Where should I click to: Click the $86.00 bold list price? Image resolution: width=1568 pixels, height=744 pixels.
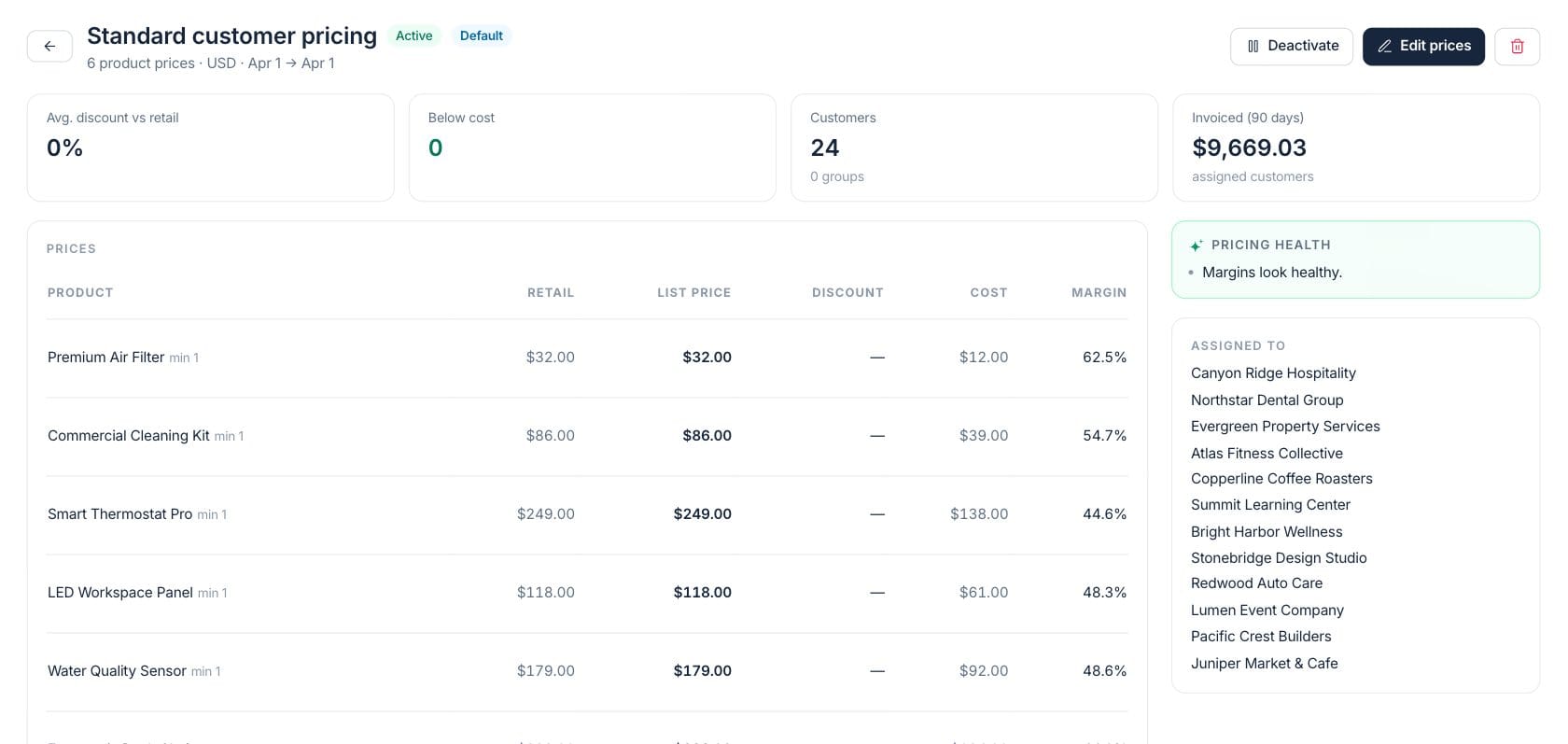[707, 436]
